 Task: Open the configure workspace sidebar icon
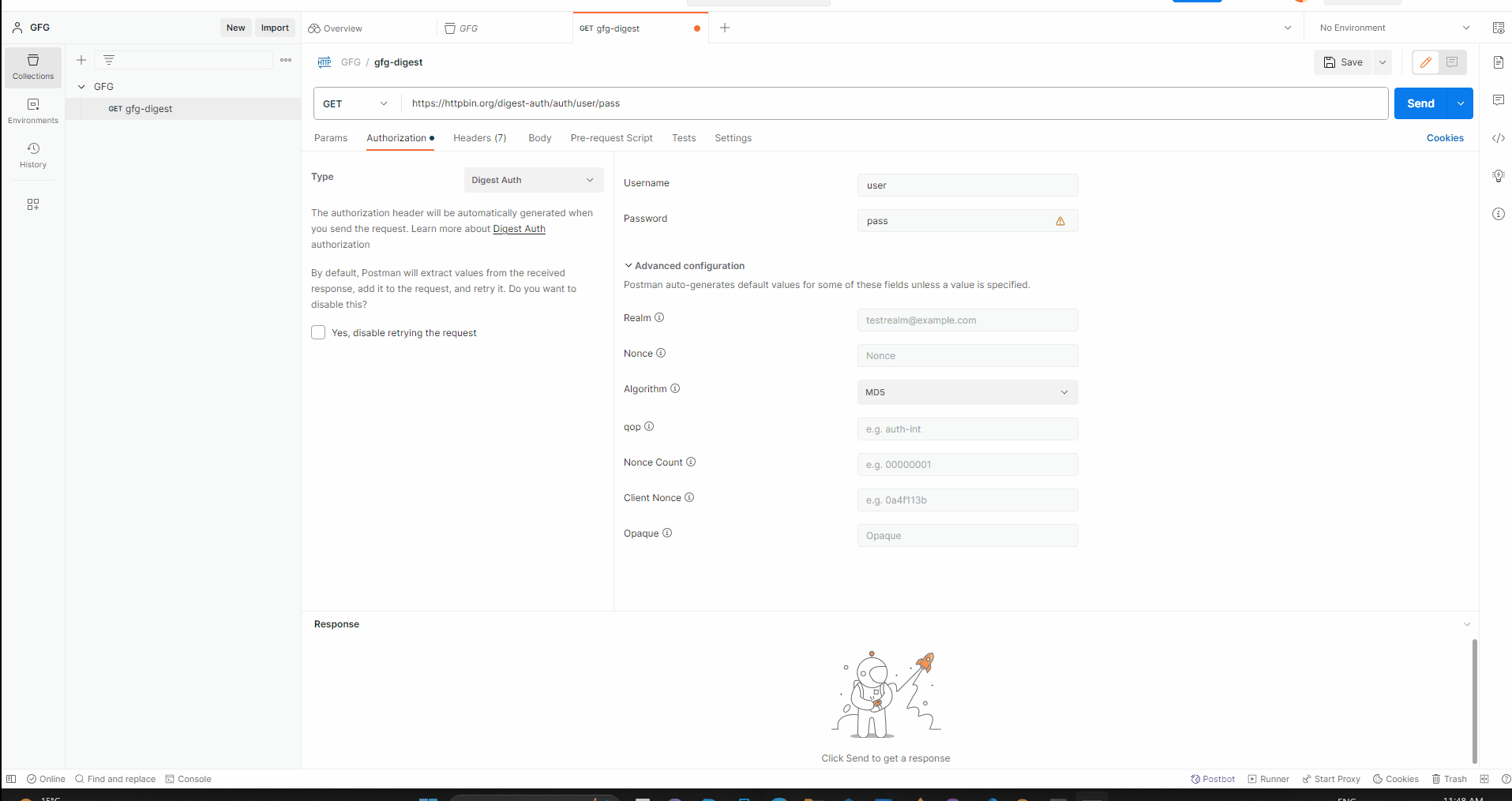[x=33, y=204]
